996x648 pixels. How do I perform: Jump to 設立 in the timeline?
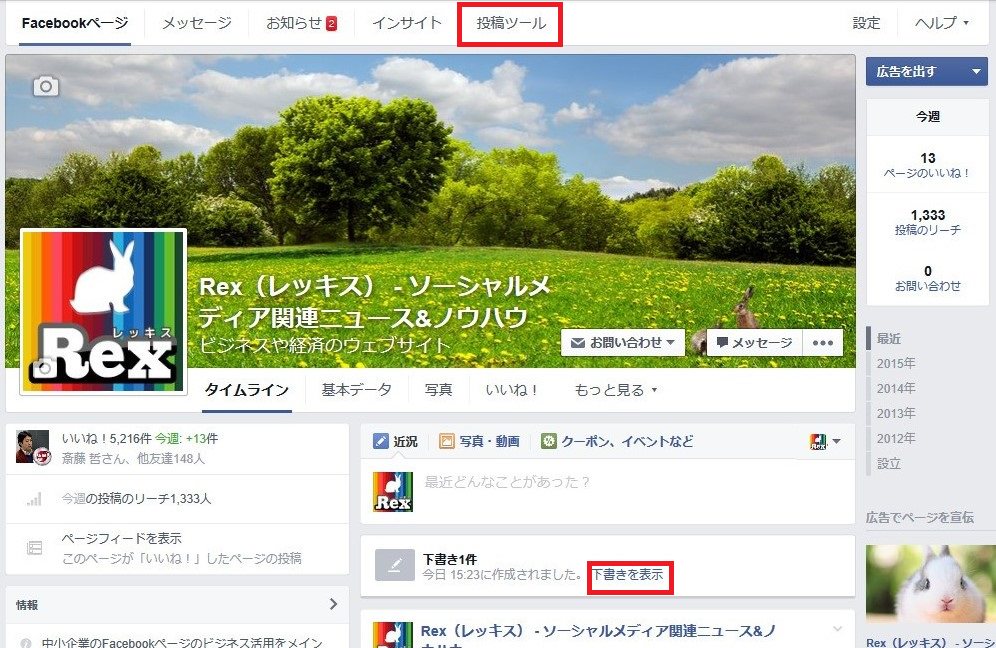point(889,464)
